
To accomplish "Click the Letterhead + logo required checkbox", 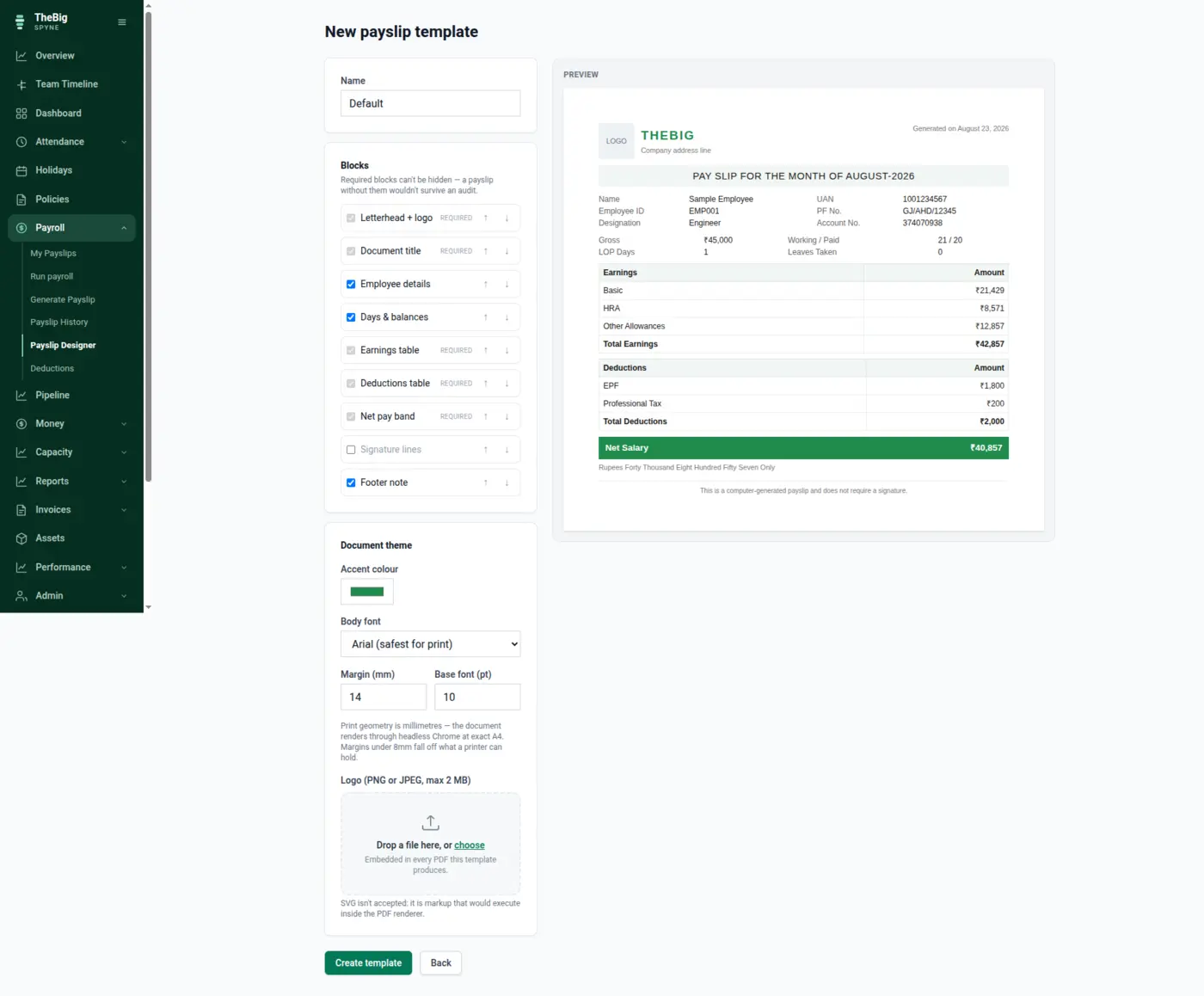I will [x=351, y=218].
